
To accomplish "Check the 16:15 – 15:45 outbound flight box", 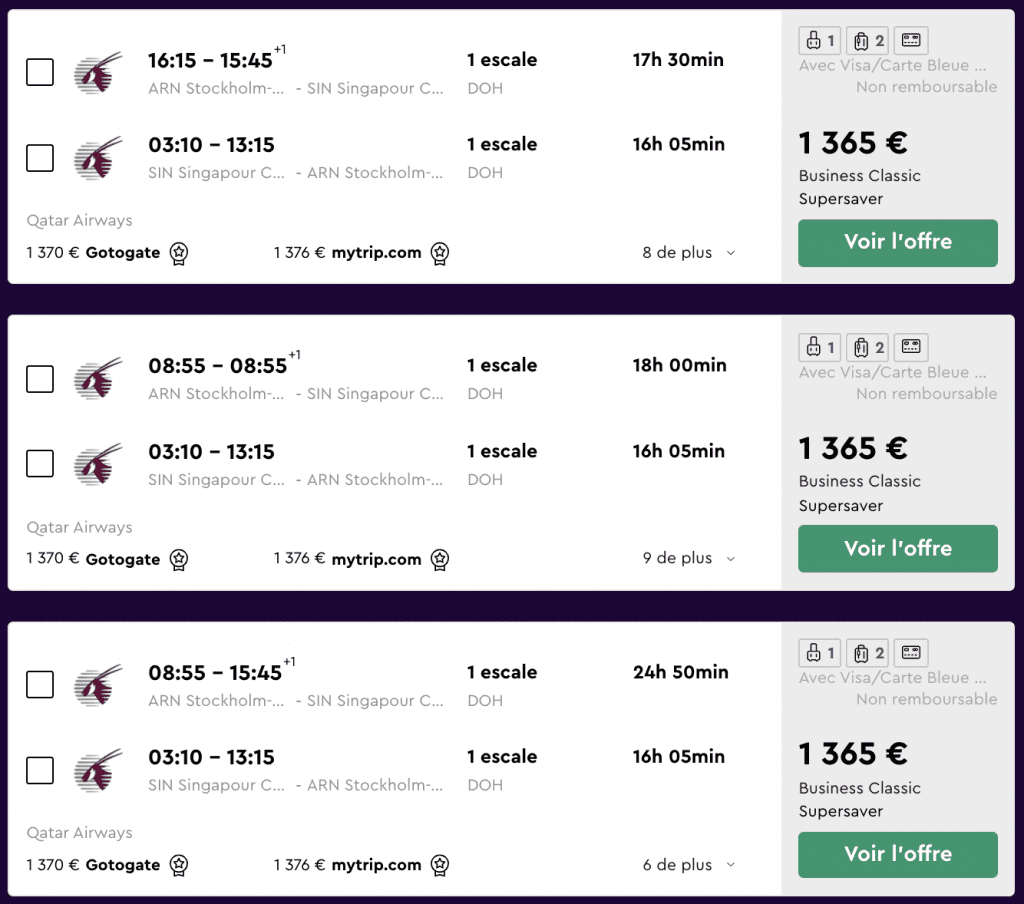I will point(40,73).
